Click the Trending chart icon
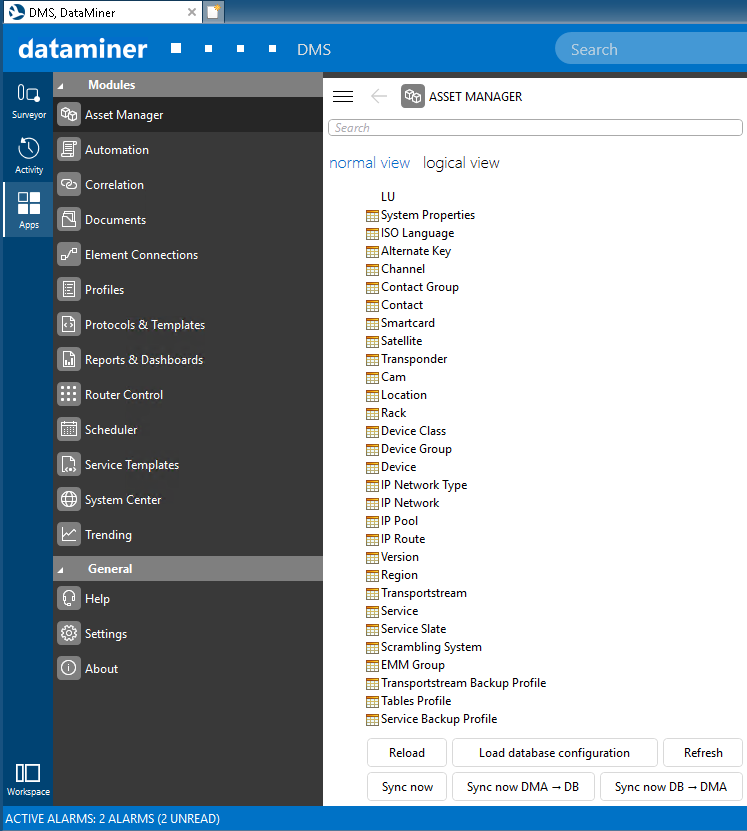Viewport: 747px width, 831px height. tap(69, 534)
